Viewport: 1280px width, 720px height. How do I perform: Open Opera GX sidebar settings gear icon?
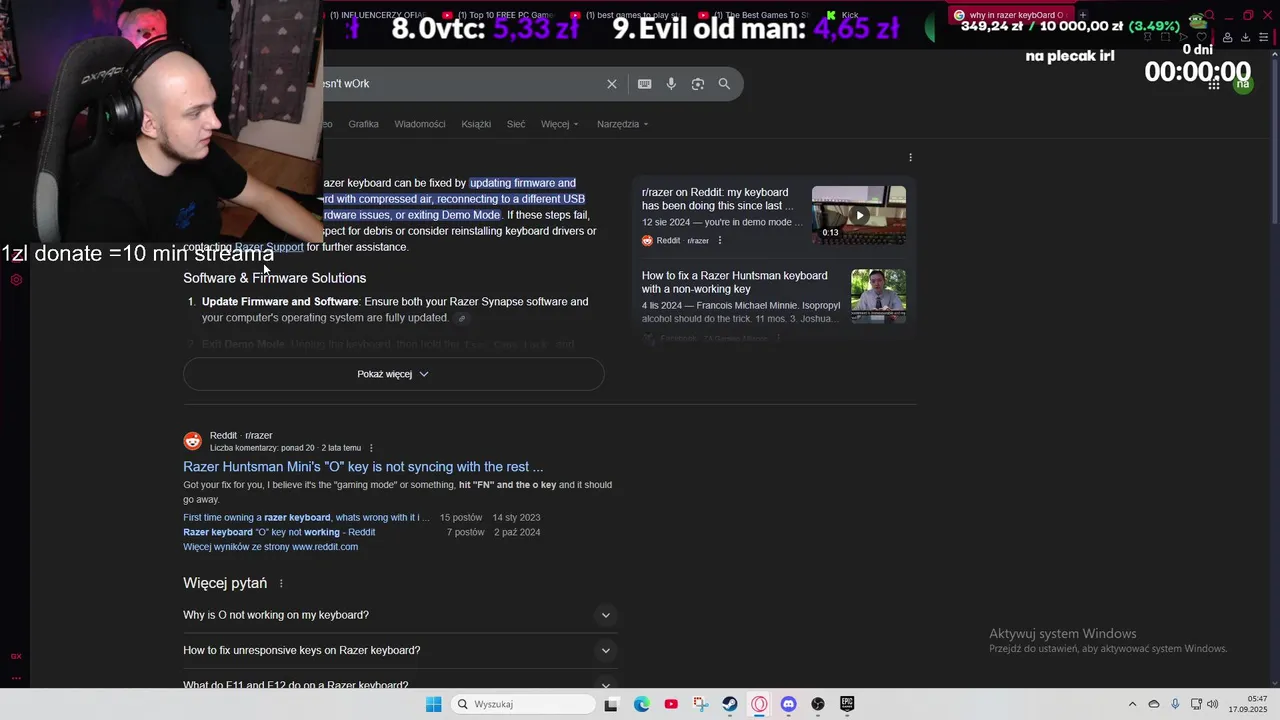coord(16,280)
